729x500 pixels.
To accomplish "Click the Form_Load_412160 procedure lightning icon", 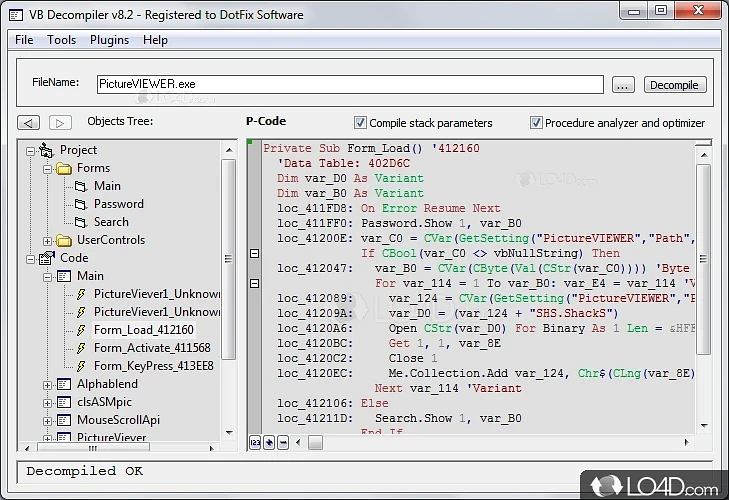I will click(81, 330).
